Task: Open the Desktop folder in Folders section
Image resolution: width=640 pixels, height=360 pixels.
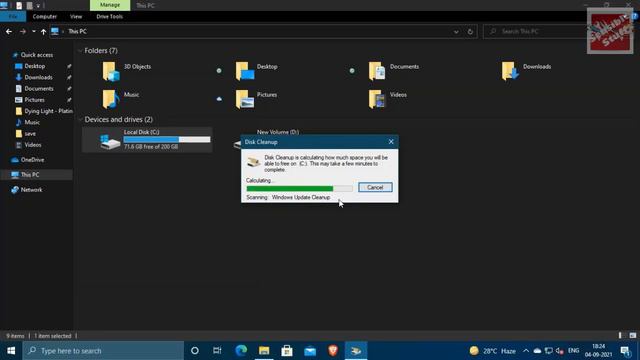Action: (256, 71)
